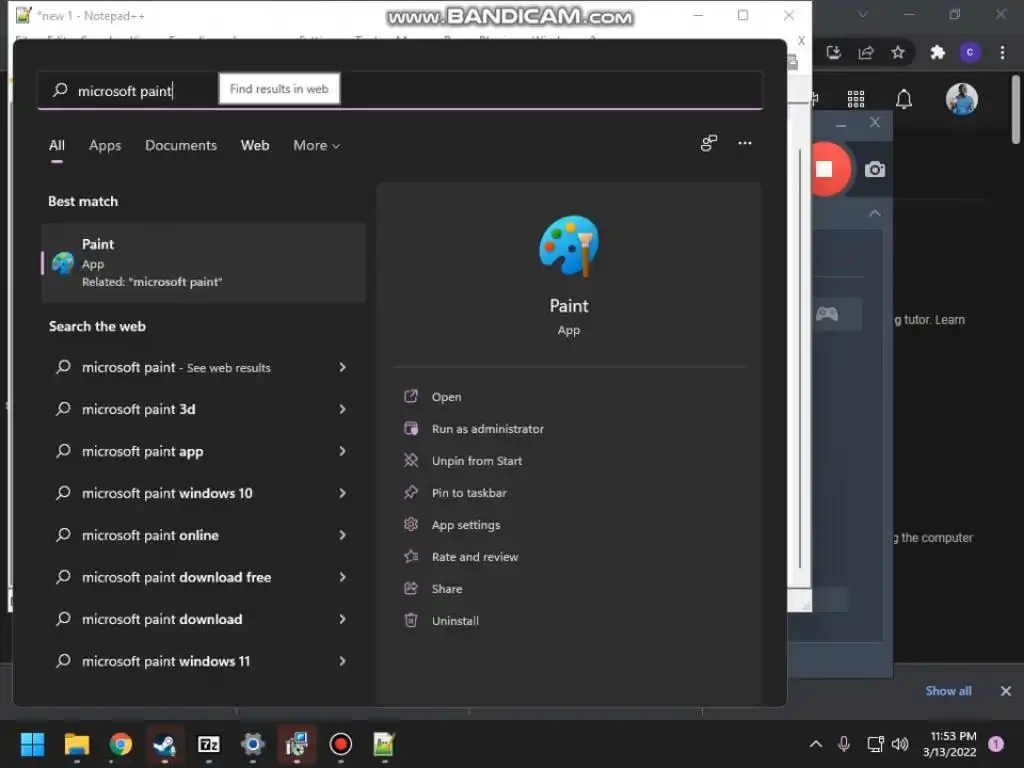Expand the 'microsoft paint app' suggestion arrow
The width and height of the screenshot is (1024, 768).
coord(342,451)
